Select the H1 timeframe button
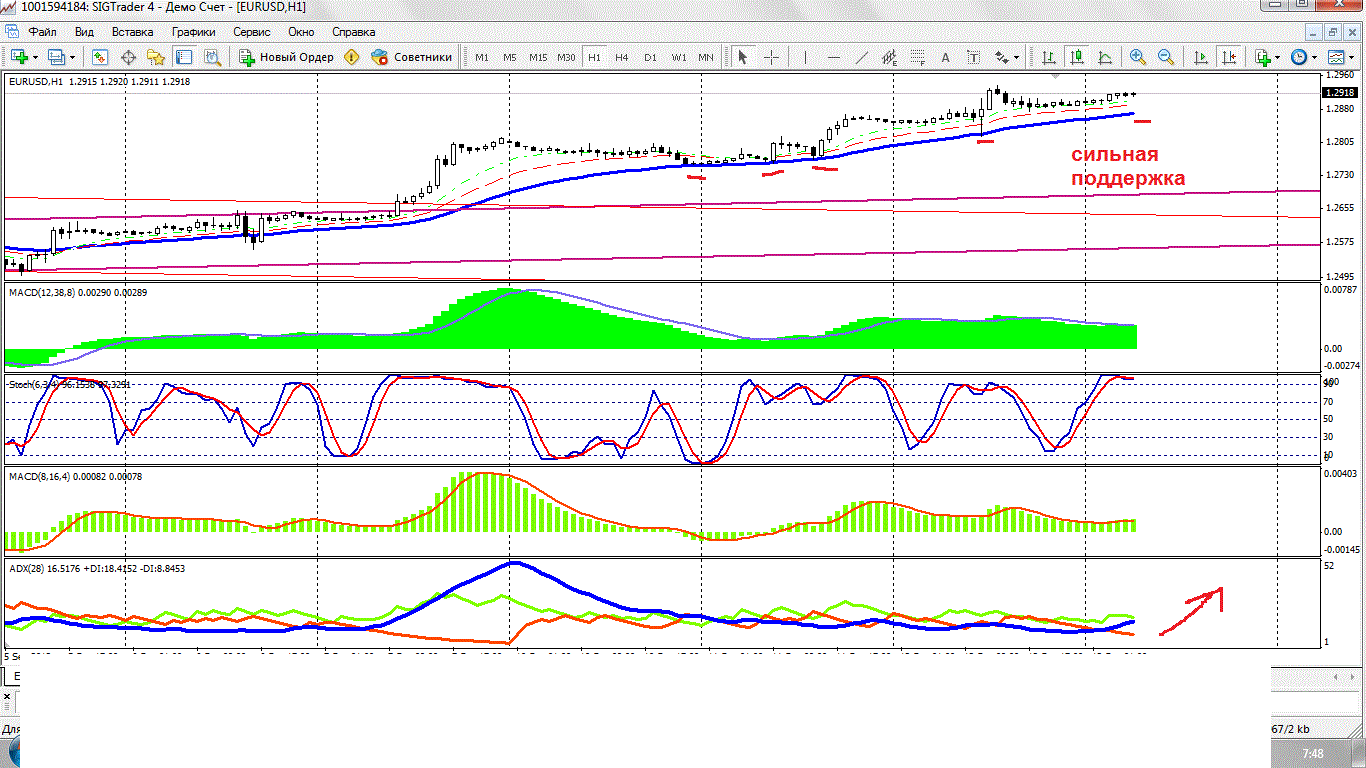This screenshot has width=1366, height=768. click(x=594, y=57)
